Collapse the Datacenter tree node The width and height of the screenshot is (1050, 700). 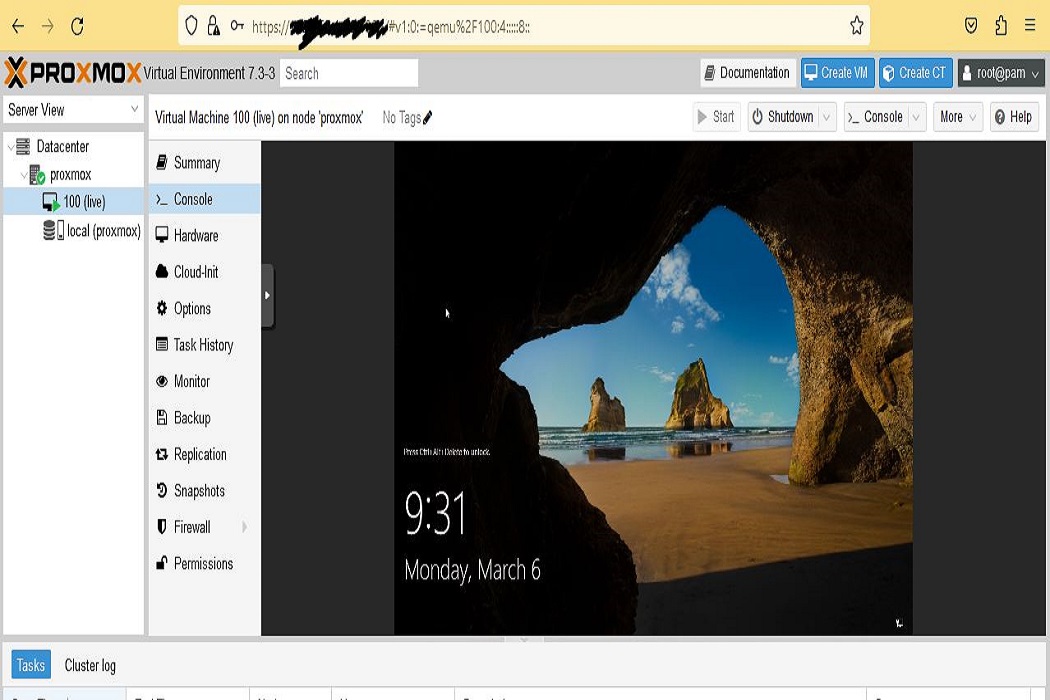[x=10, y=147]
